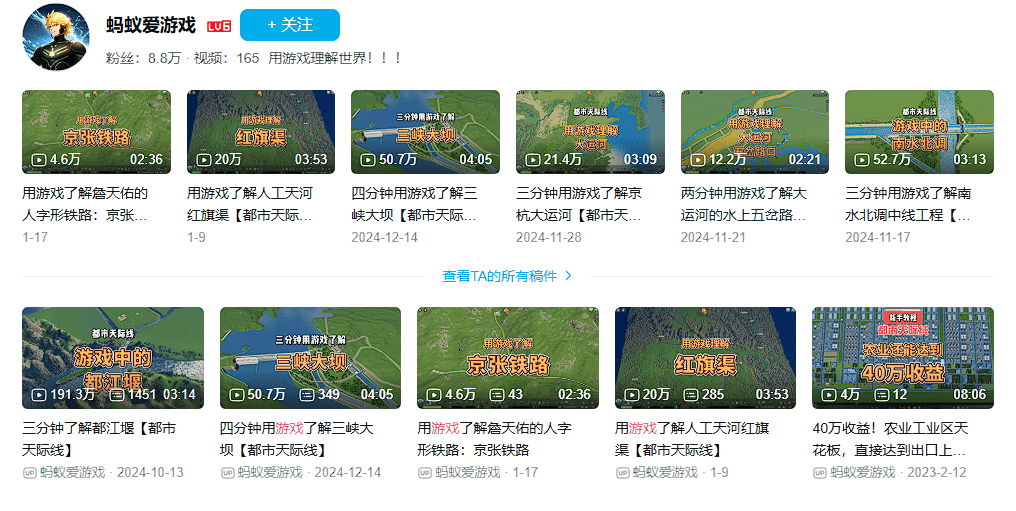Open title 三分钟了解都江堰【都市天际线】
This screenshot has height=511, width=1016.
pos(99,438)
